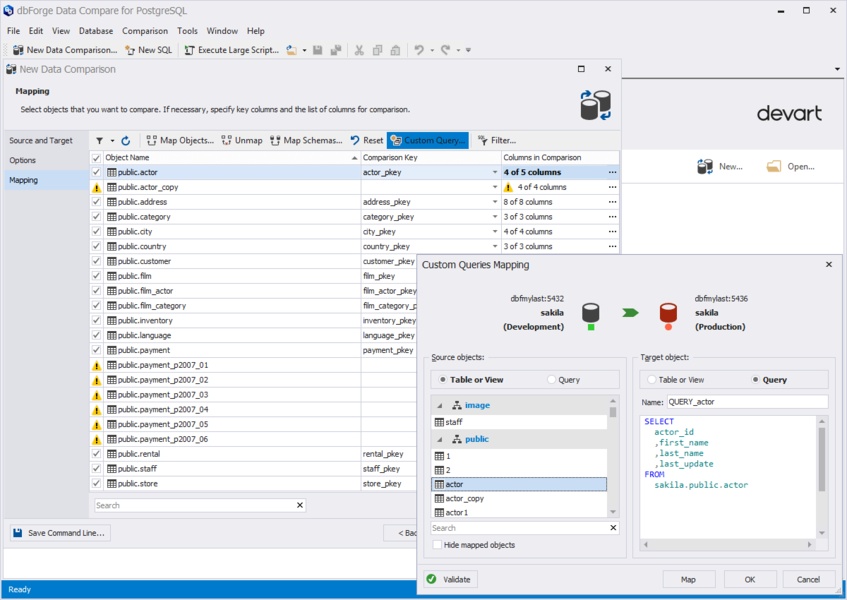Open Comparison Key dropdown for public.actor
Screen dimensions: 847x600
(x=495, y=173)
